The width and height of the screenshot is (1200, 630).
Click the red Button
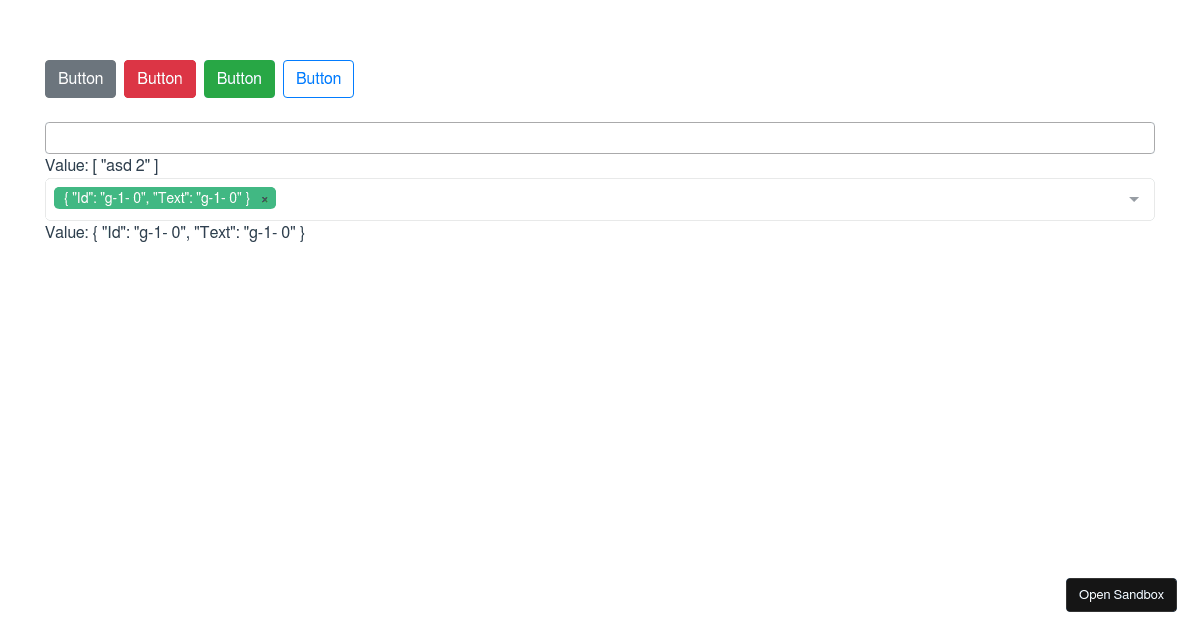(160, 79)
